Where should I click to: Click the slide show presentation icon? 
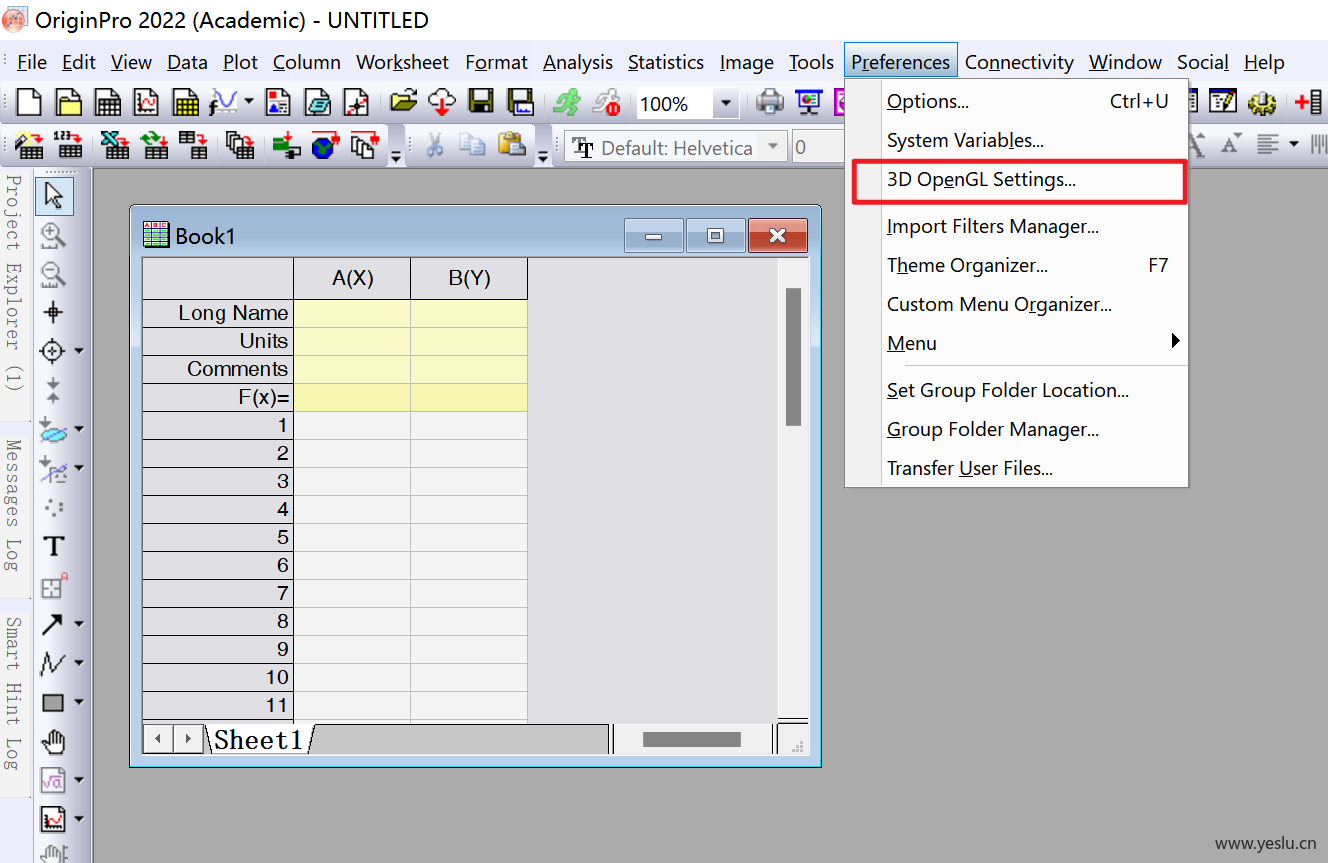(x=809, y=102)
